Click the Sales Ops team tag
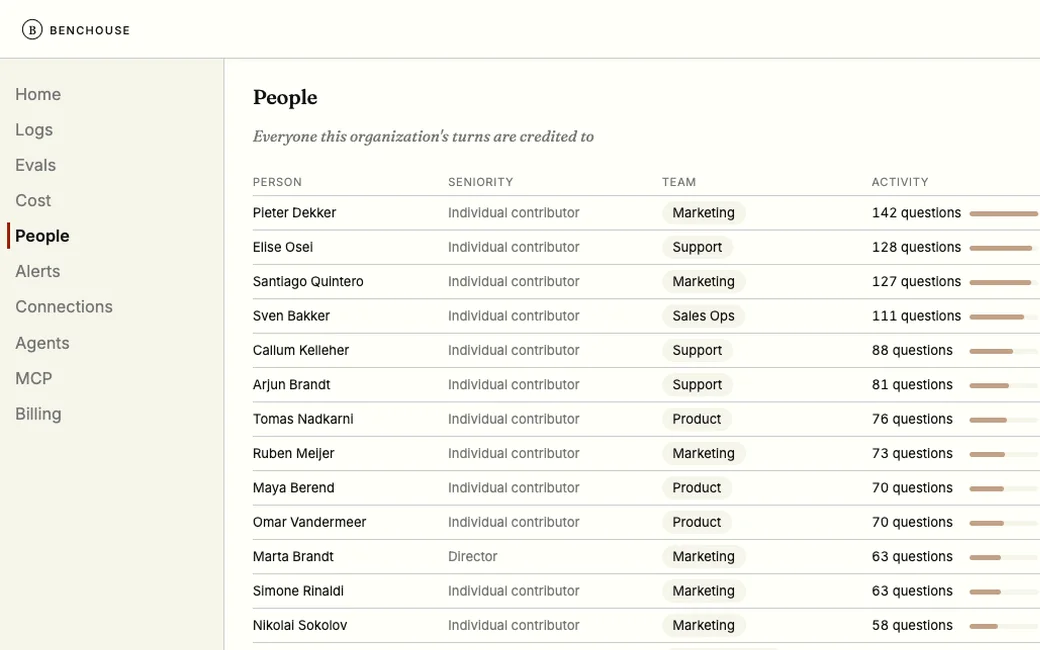This screenshot has height=650, width=1040. [x=704, y=316]
